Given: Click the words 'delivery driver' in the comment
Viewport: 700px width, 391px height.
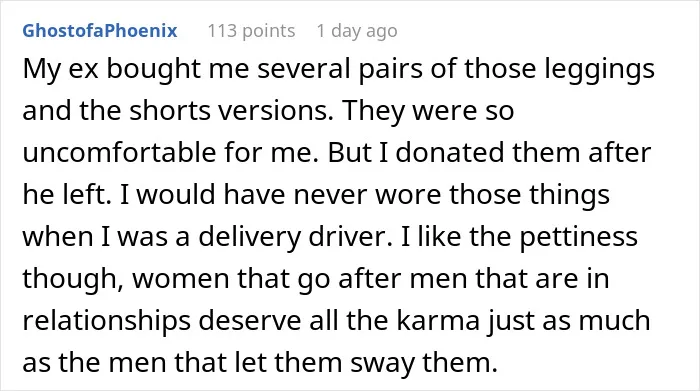Looking at the screenshot, I should 295,237.
